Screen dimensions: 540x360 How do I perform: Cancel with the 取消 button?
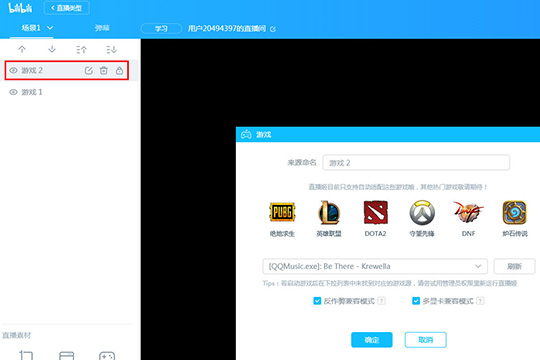click(426, 340)
